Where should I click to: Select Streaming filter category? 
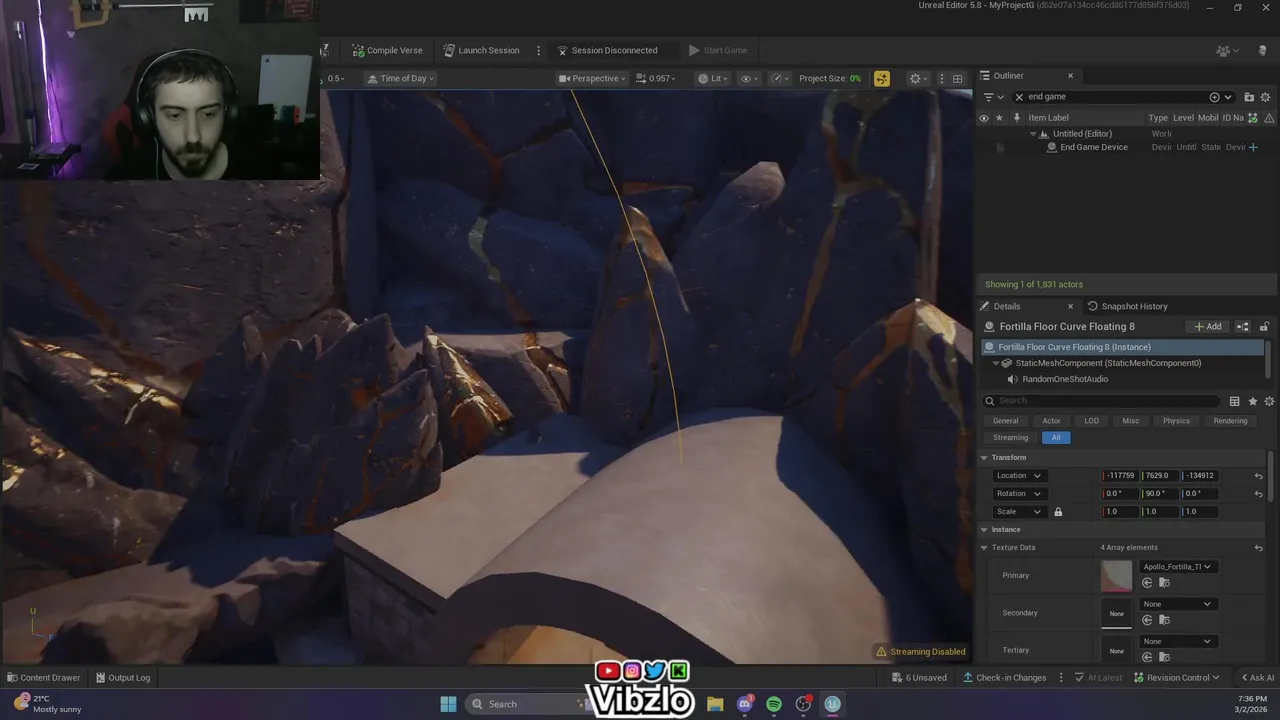click(1010, 437)
